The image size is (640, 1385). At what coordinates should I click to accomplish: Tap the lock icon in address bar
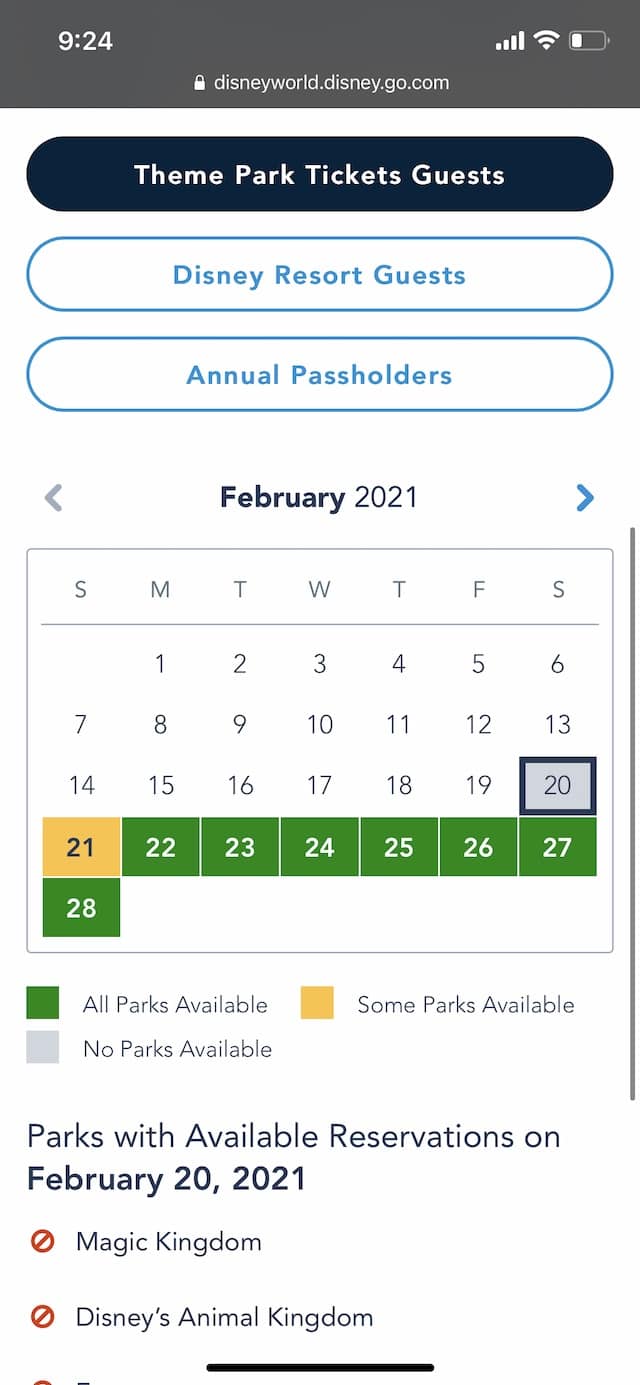[199, 83]
